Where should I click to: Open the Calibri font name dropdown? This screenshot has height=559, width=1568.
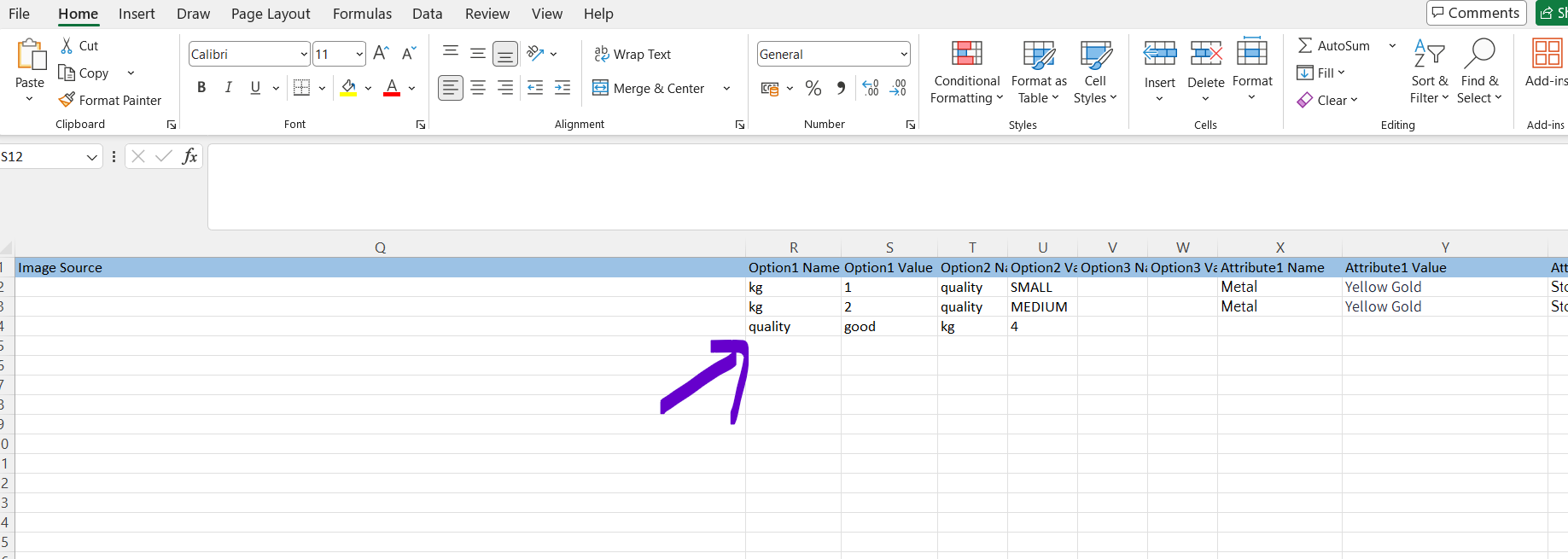[x=304, y=54]
